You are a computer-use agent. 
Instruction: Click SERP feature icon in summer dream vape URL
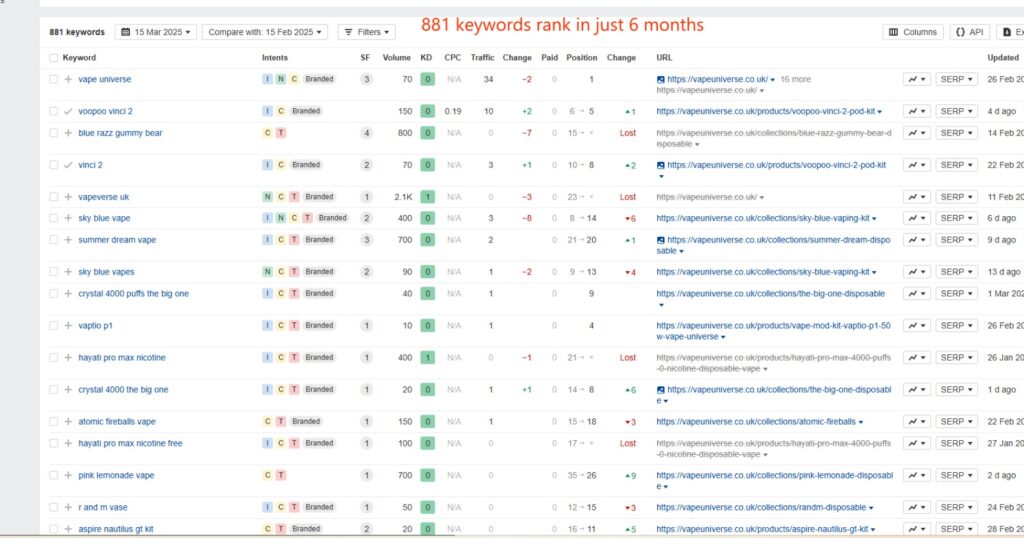(660, 240)
